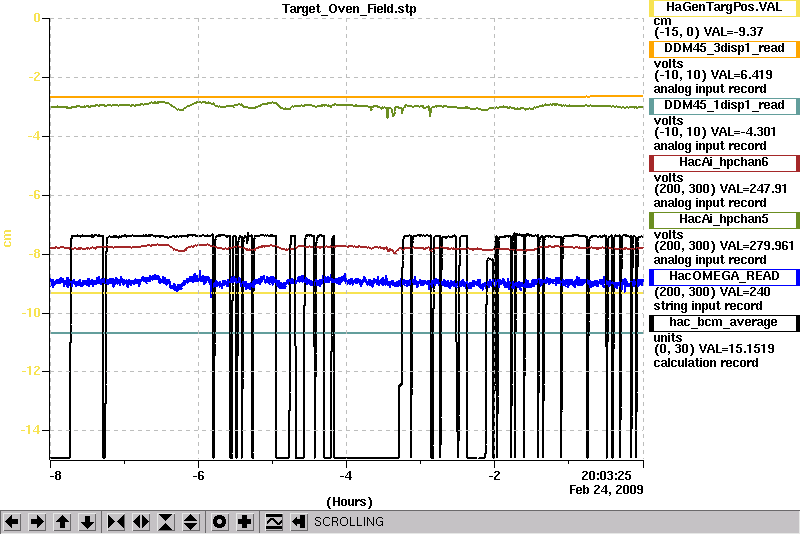Click the 0 y-axis tick label
Image resolution: width=800 pixels, height=534 pixels.
point(37,18)
